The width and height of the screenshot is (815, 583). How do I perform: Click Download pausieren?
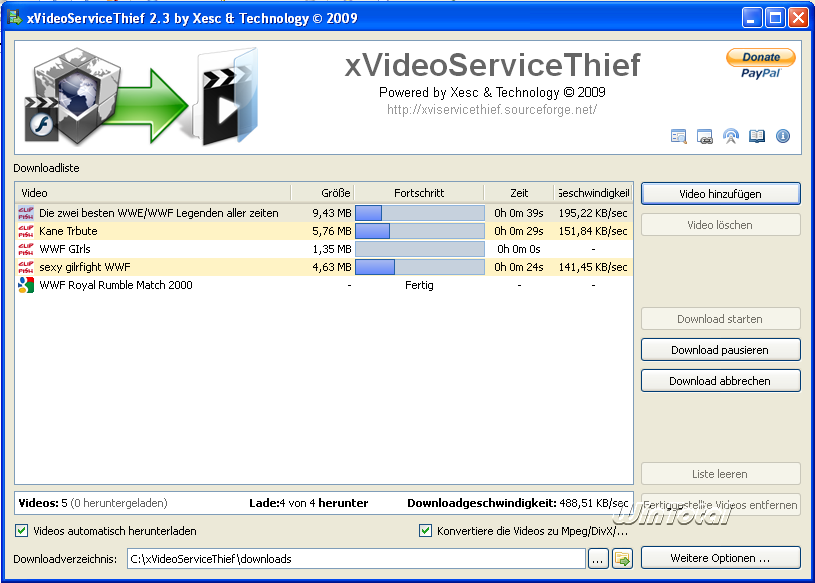click(x=720, y=350)
